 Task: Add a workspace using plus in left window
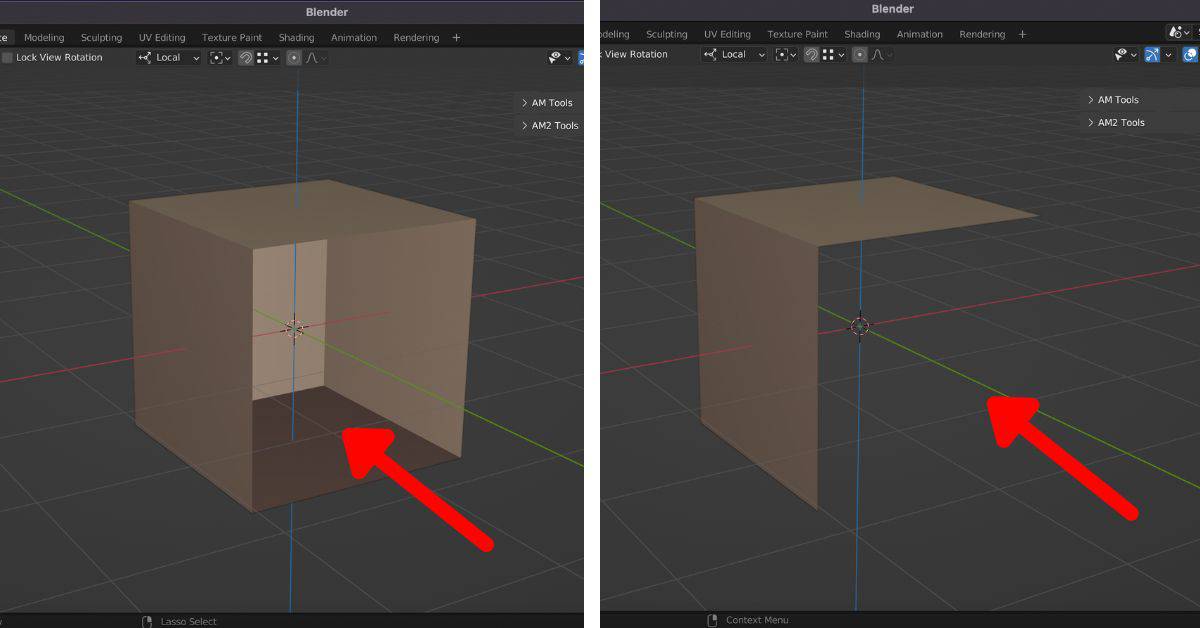point(457,38)
